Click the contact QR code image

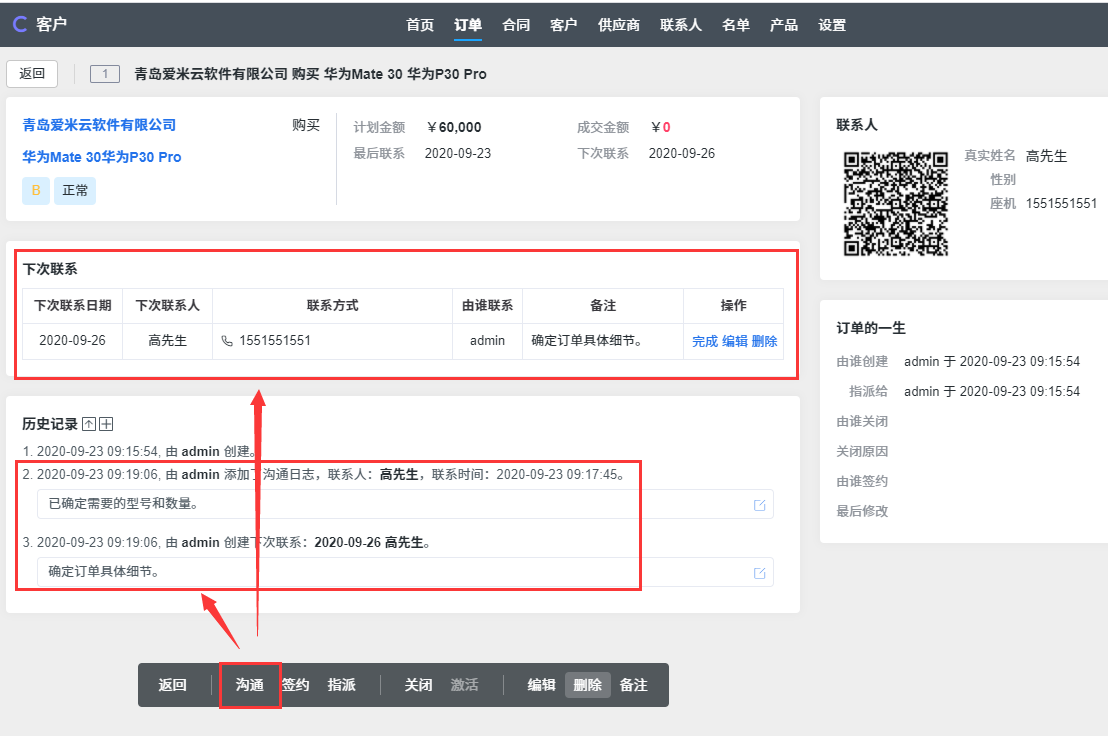click(895, 203)
